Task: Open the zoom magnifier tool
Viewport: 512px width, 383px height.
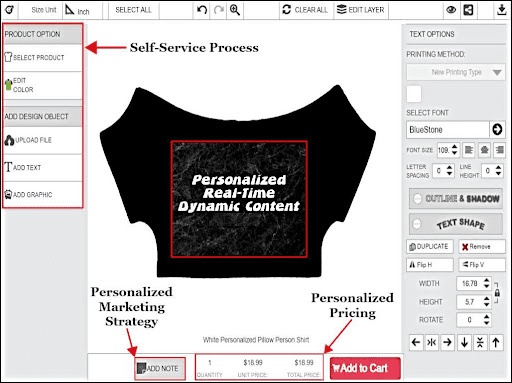Action: pos(235,10)
